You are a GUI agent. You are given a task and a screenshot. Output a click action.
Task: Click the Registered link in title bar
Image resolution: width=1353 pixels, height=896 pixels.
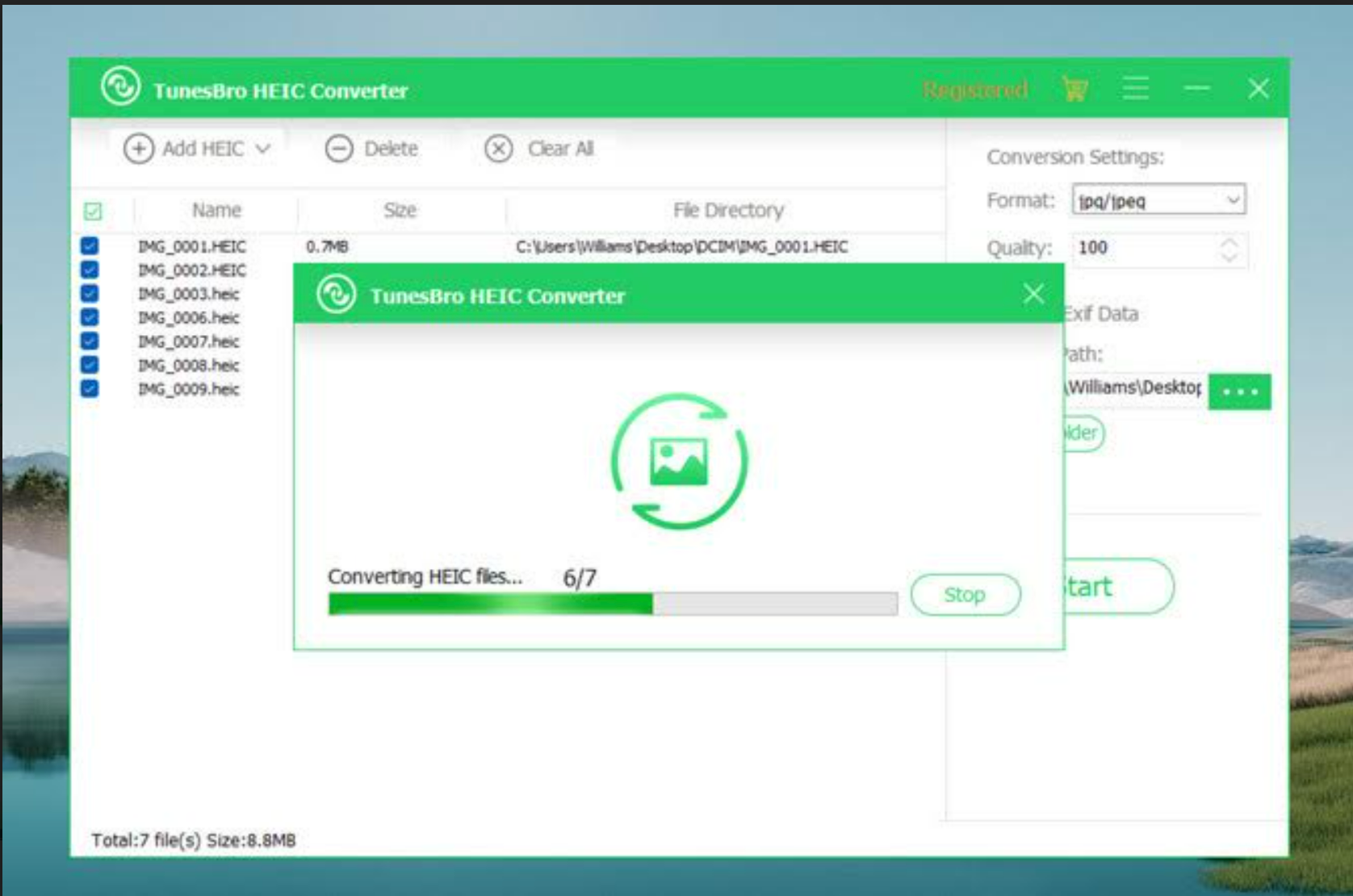[x=974, y=90]
